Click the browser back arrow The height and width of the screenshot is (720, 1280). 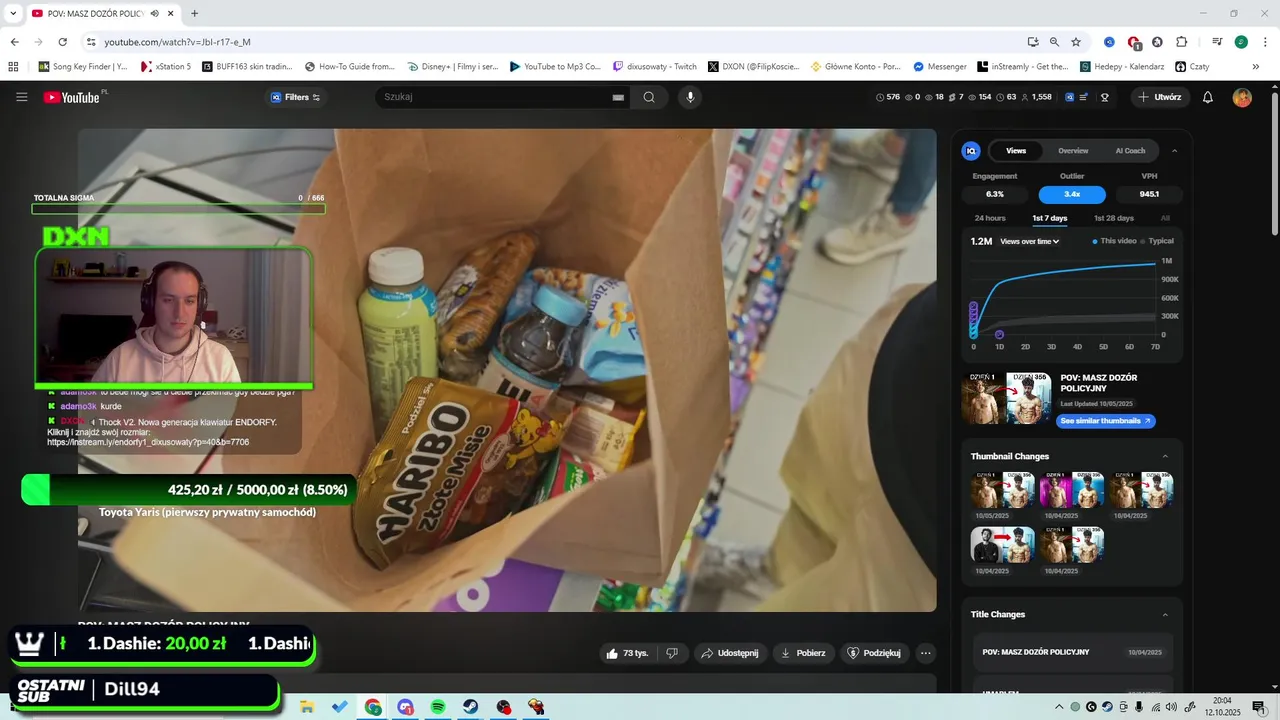click(x=14, y=42)
